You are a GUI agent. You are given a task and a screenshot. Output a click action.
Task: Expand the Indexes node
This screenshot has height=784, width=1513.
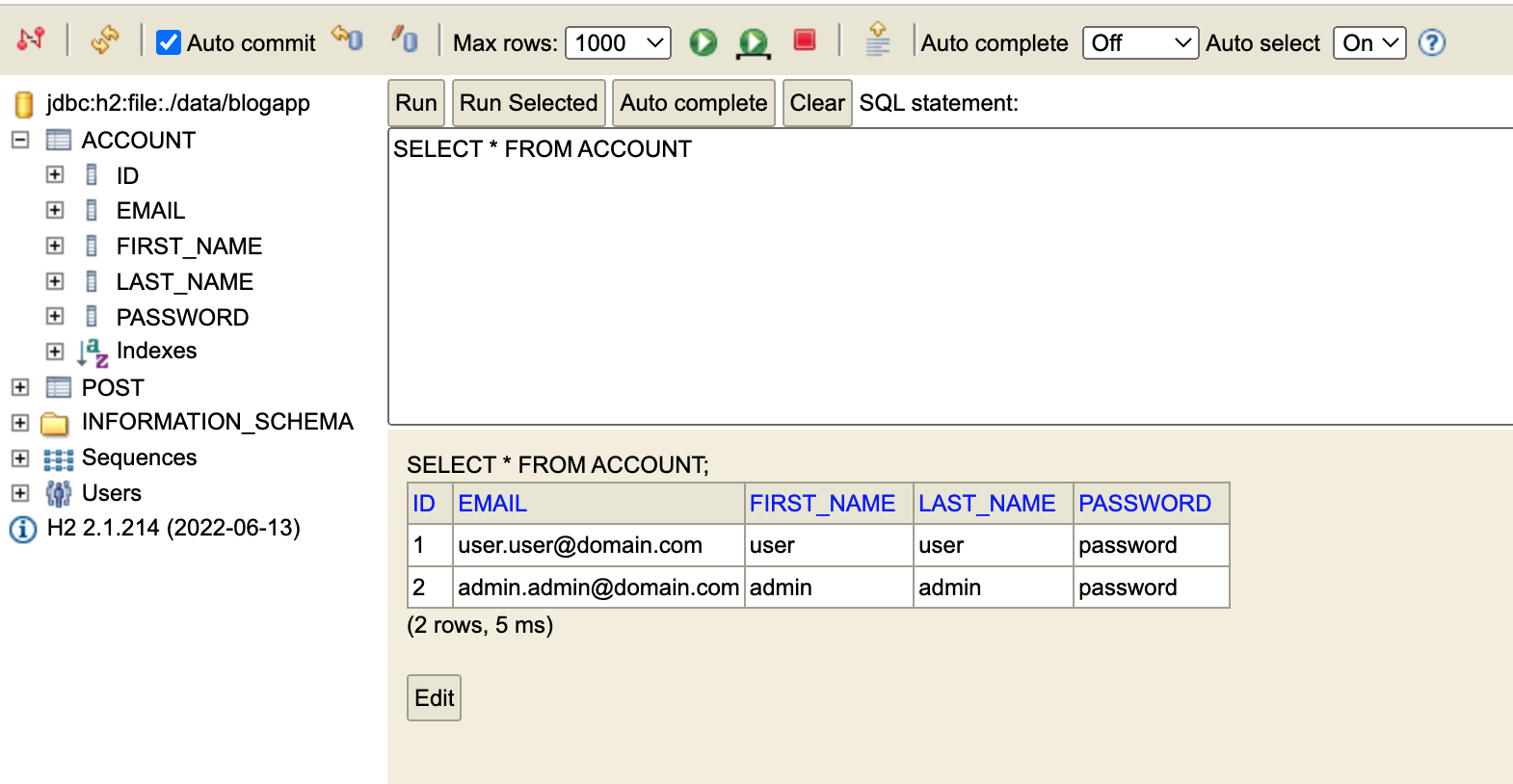55,352
